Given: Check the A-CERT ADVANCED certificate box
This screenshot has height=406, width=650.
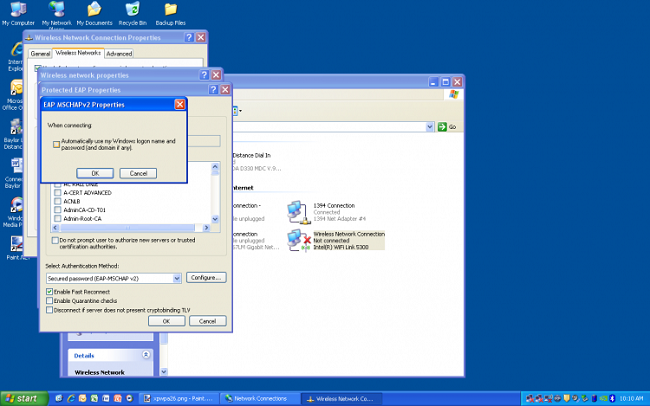Looking at the screenshot, I should [58, 193].
